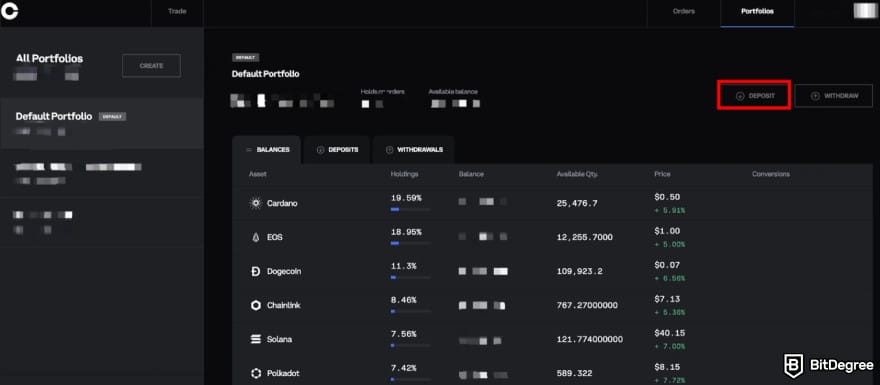Click the Polkadot asset name
The height and width of the screenshot is (385, 880).
click(282, 373)
